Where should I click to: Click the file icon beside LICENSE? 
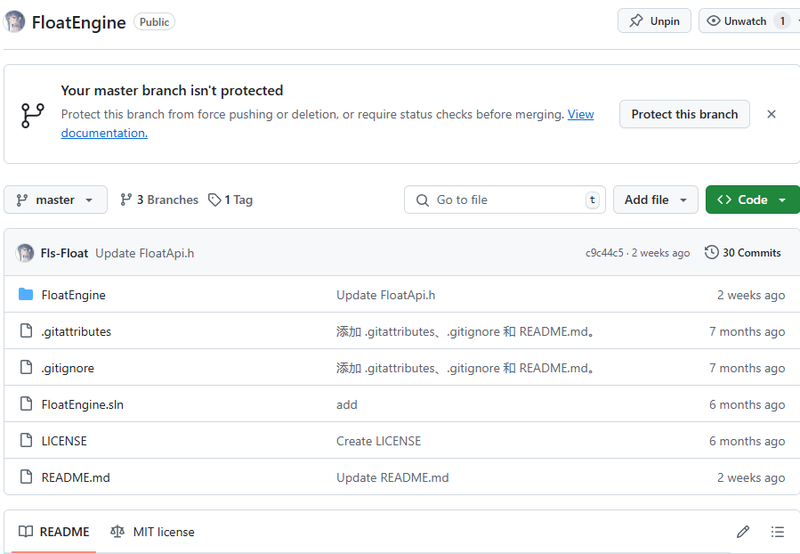coord(26,440)
